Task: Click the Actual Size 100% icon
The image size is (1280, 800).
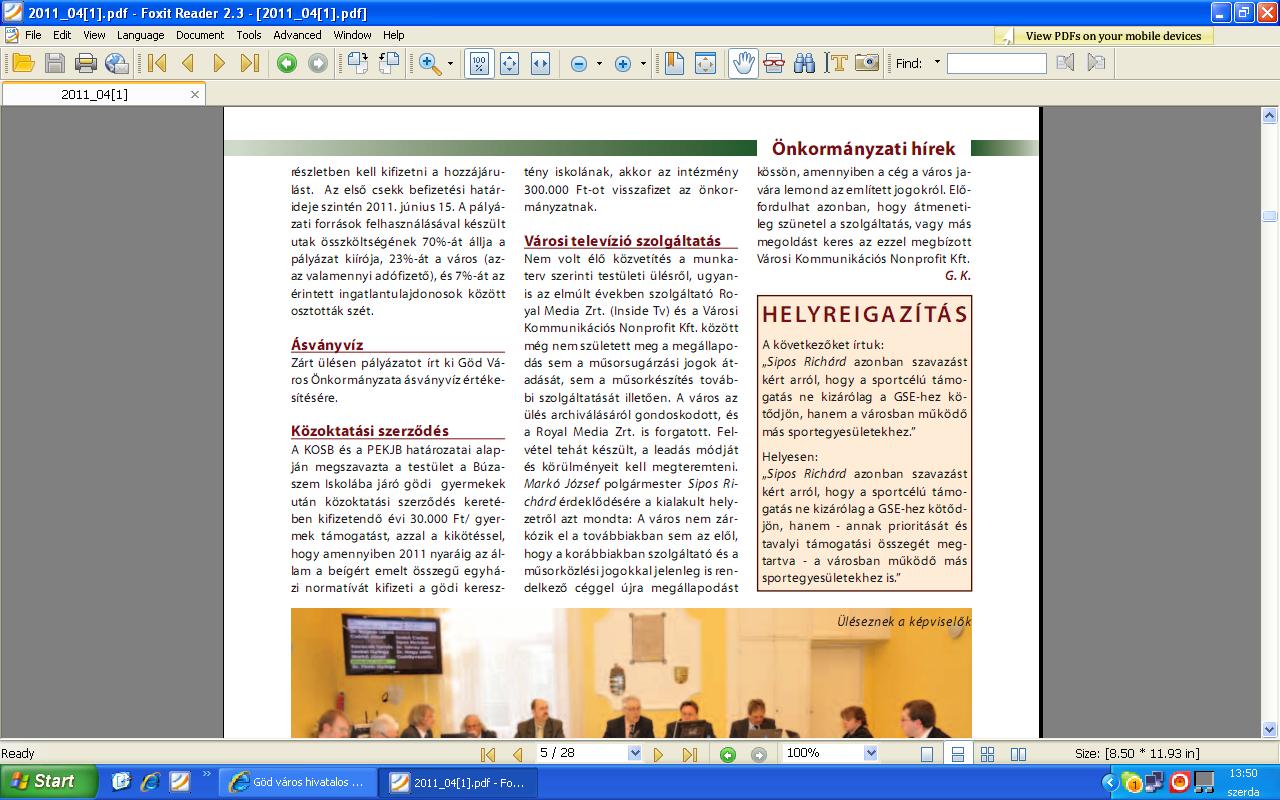Action: point(479,64)
